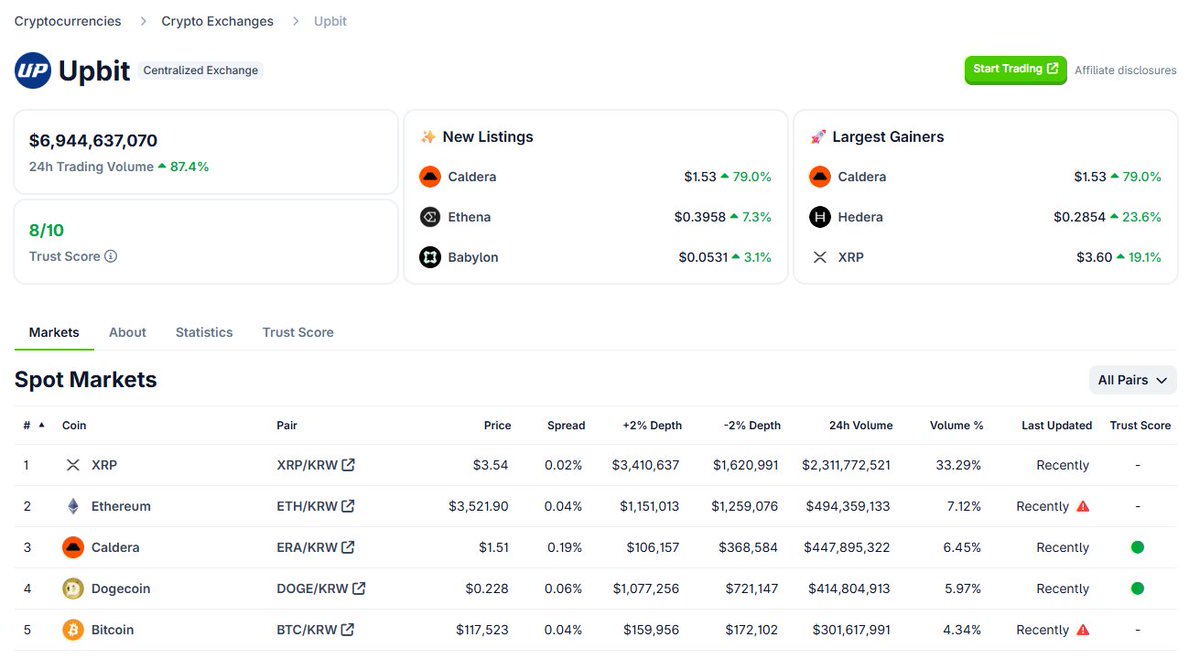Click the $2,311,772,521 volume cell
The image size is (1200, 659).
click(846, 465)
